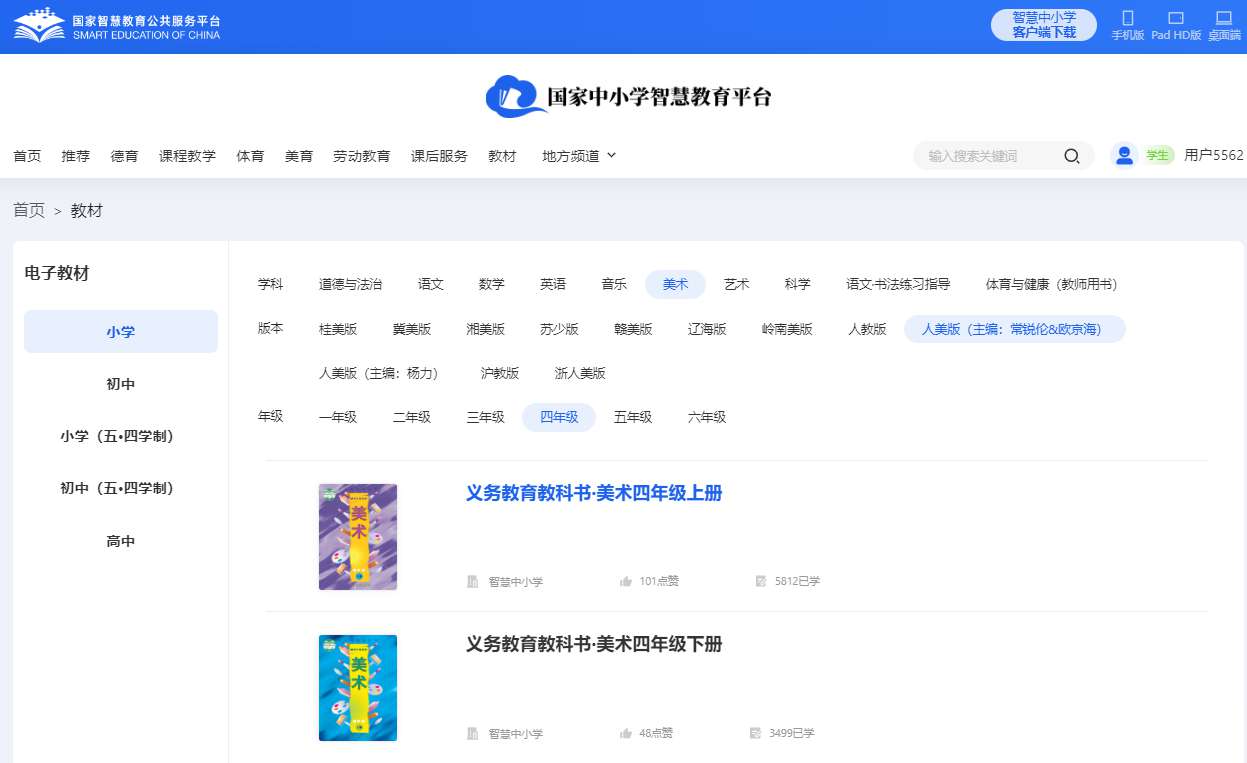This screenshot has width=1247, height=763.
Task: Open 义务教育教科书·美术四年级上册 title link
Action: (594, 493)
